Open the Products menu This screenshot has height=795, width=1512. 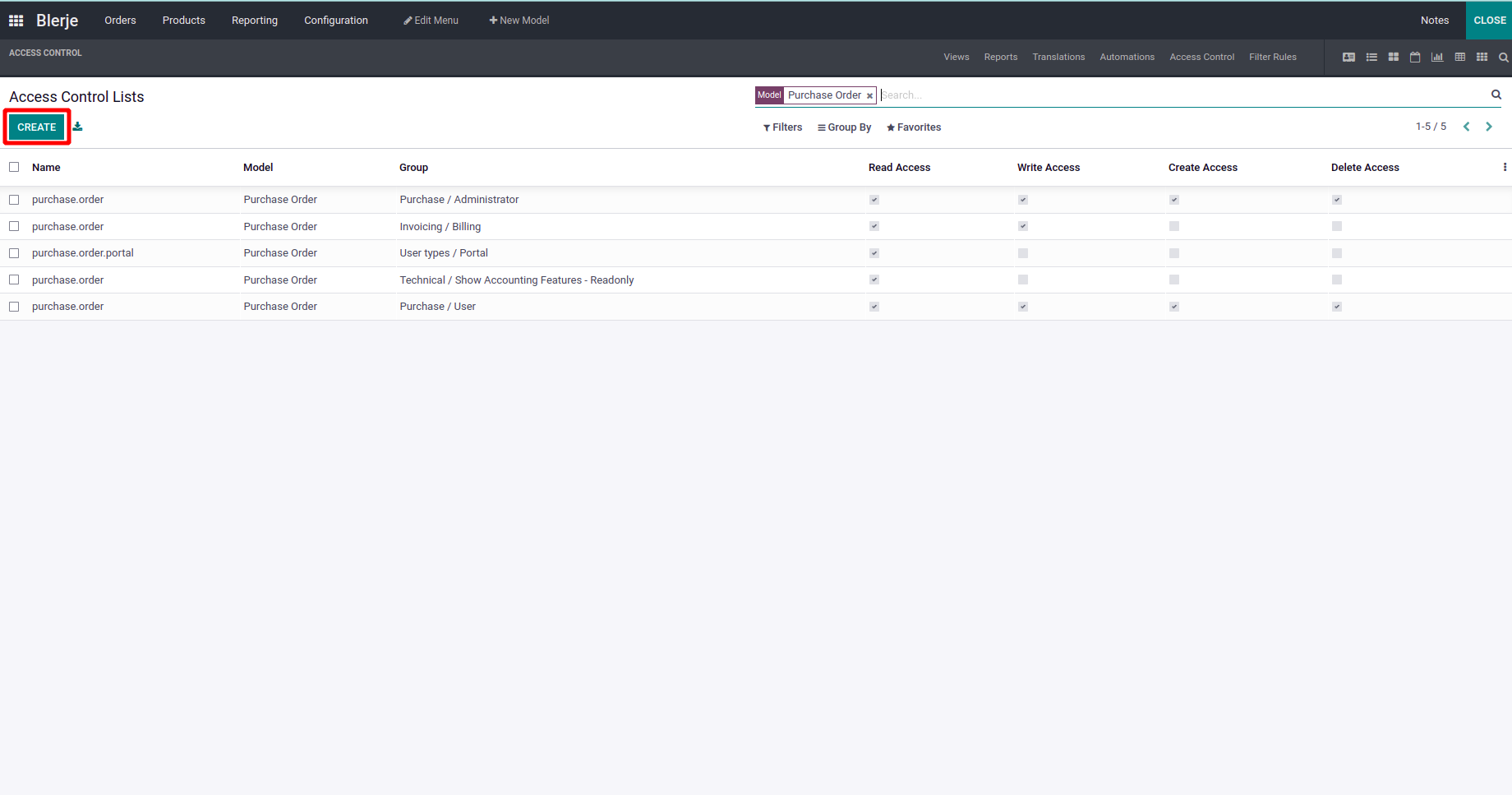(184, 21)
